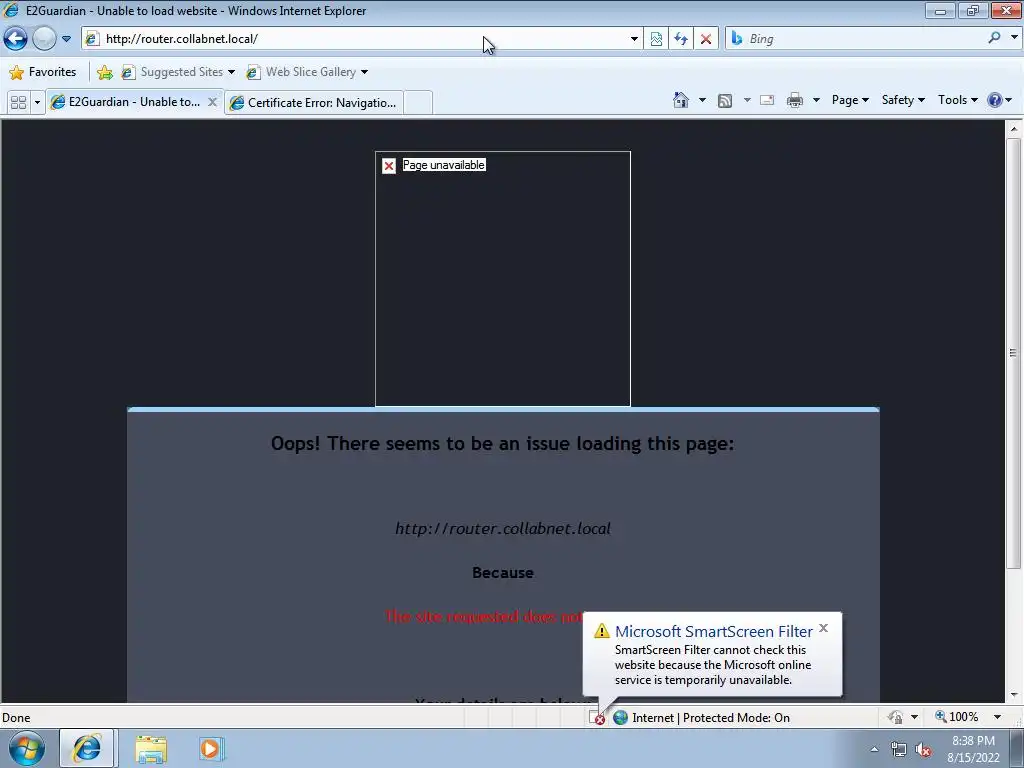
Task: Click Internet | Protected Mode: On zone
Action: pos(702,718)
